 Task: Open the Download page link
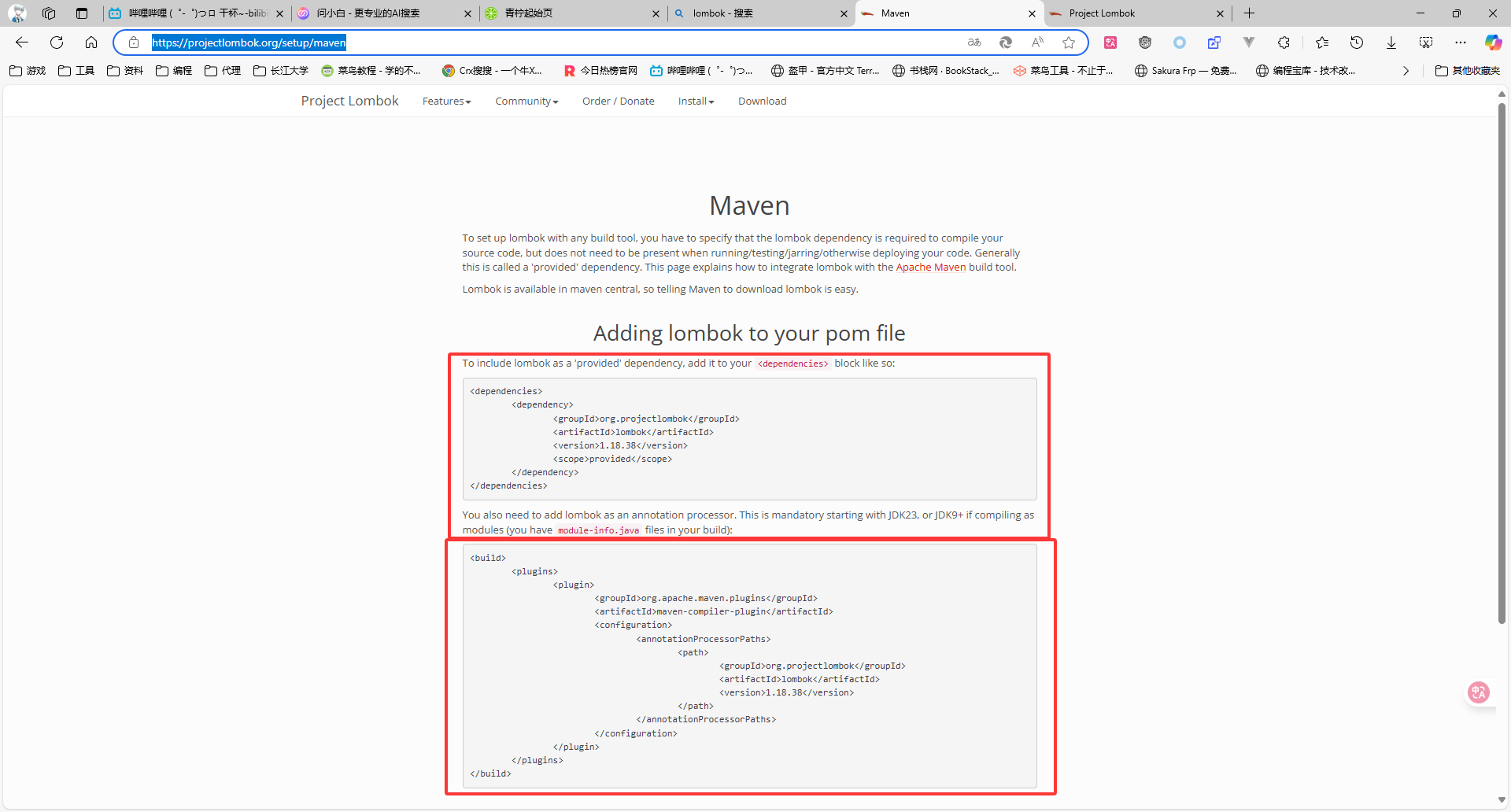pos(762,101)
